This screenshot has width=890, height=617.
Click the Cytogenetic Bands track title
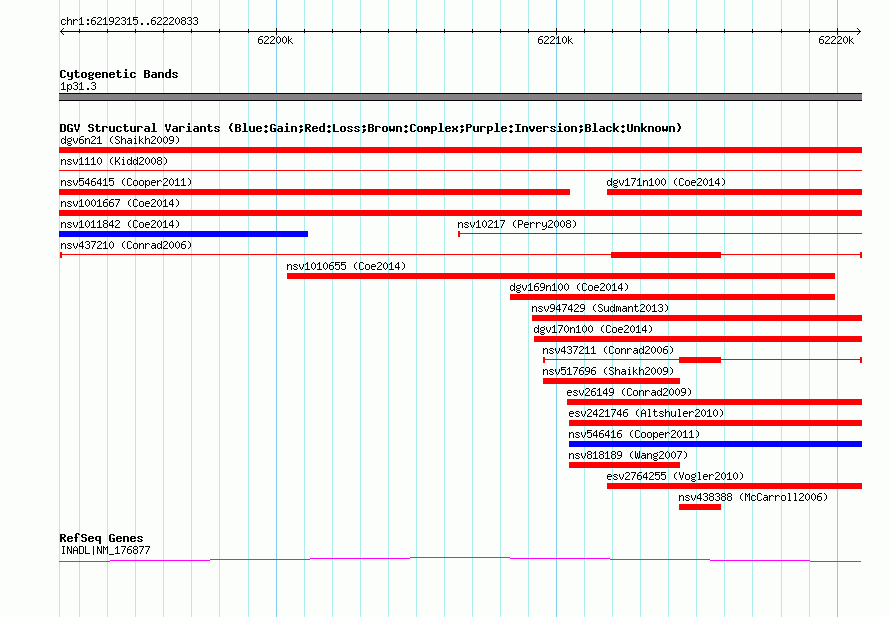(x=119, y=74)
